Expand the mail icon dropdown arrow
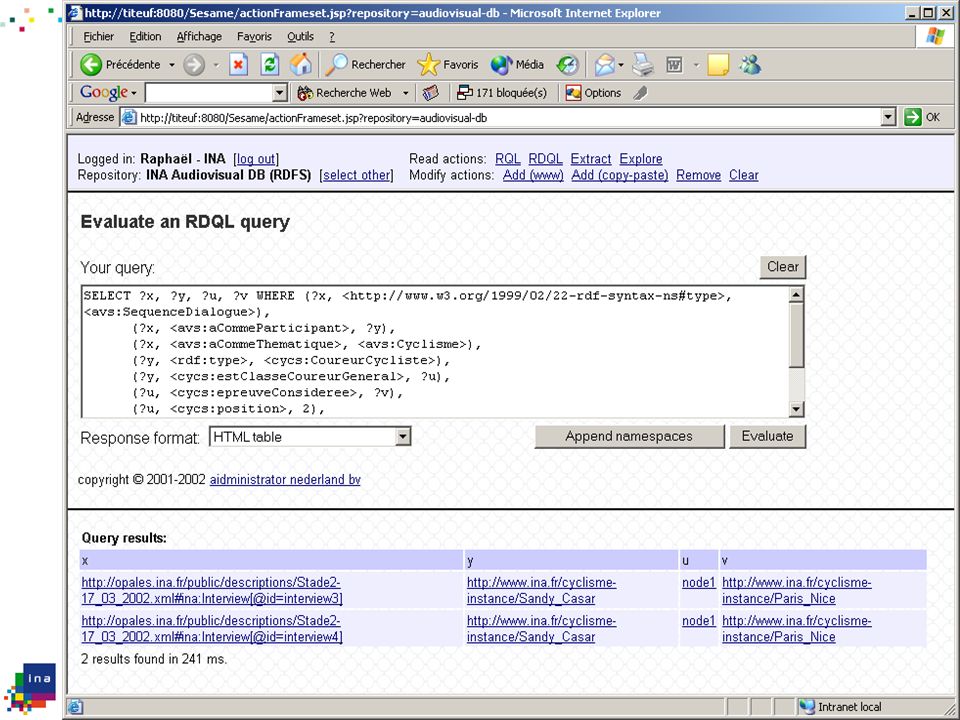 click(x=621, y=64)
